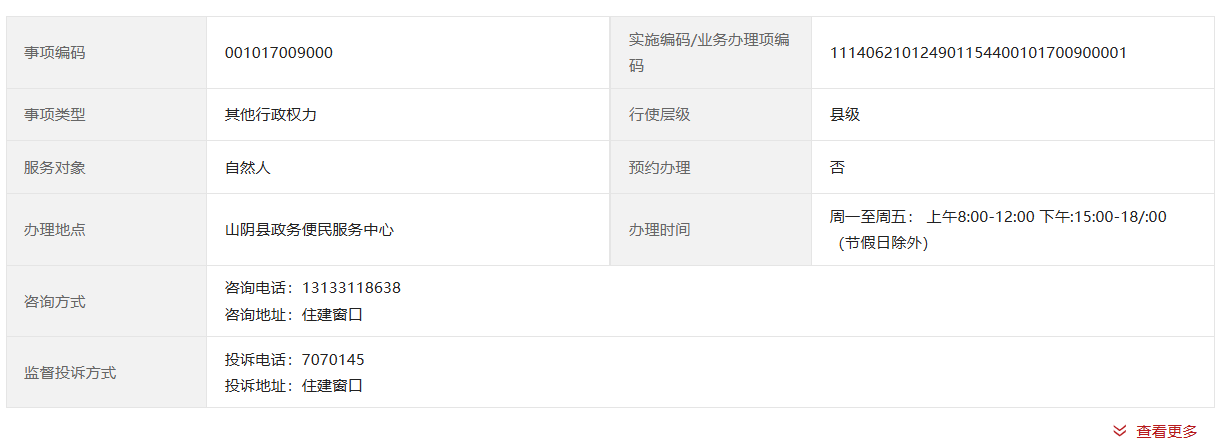Click the 监督投诉方式 label cell
Image resolution: width=1229 pixels, height=447 pixels.
tap(70, 373)
